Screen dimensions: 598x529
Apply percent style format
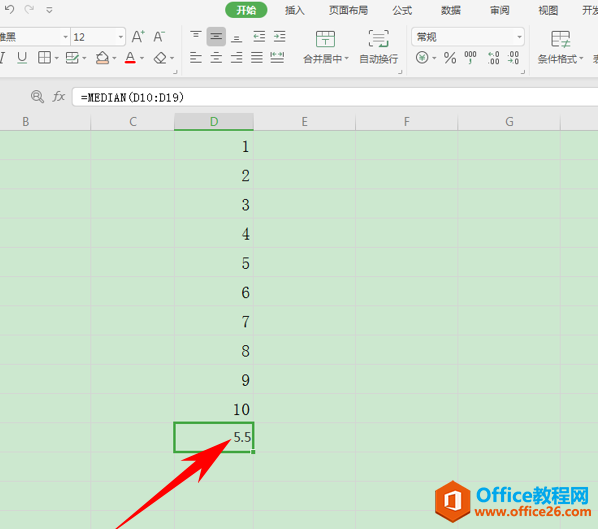coord(450,58)
